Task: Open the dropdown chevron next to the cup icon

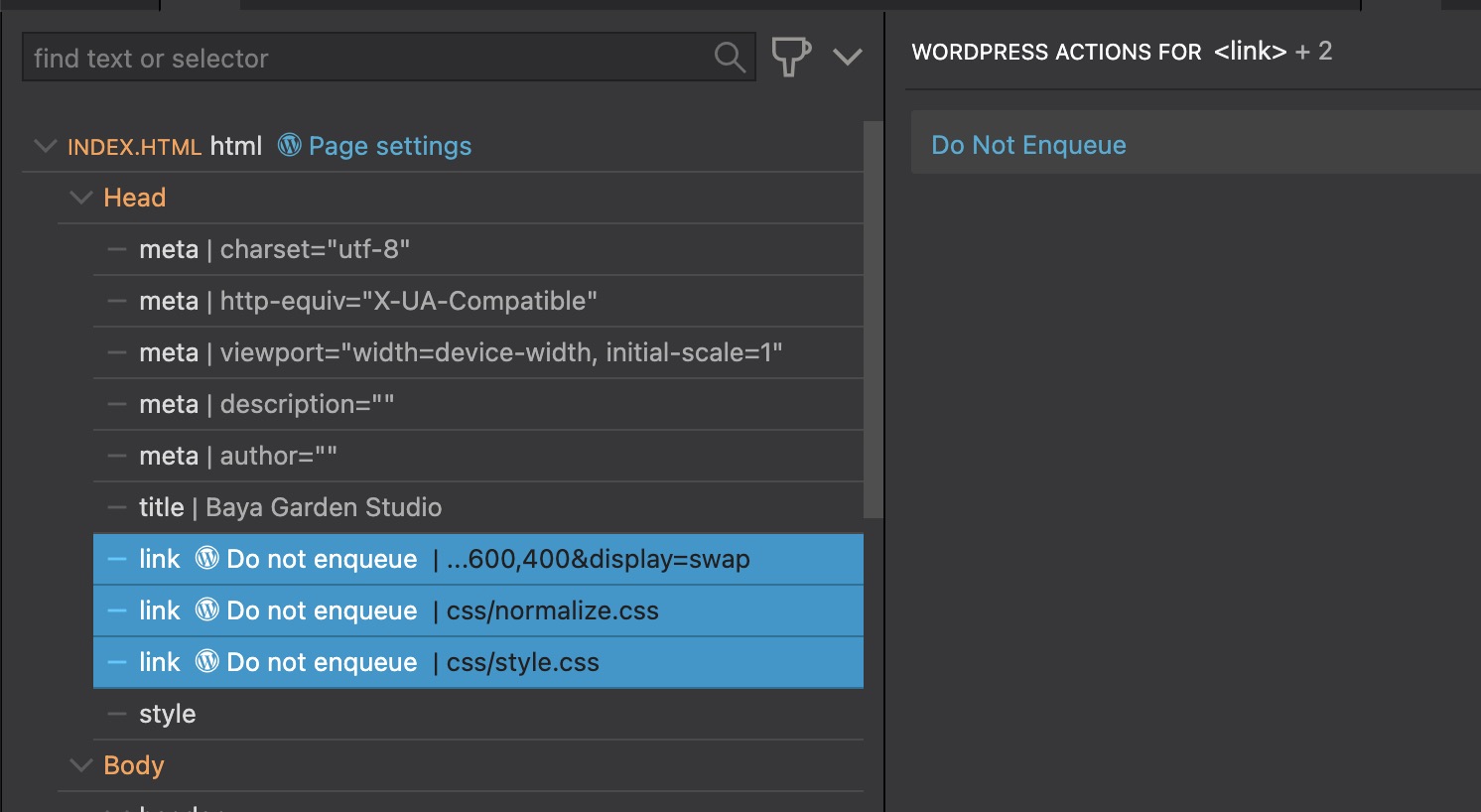Action: coord(848,58)
